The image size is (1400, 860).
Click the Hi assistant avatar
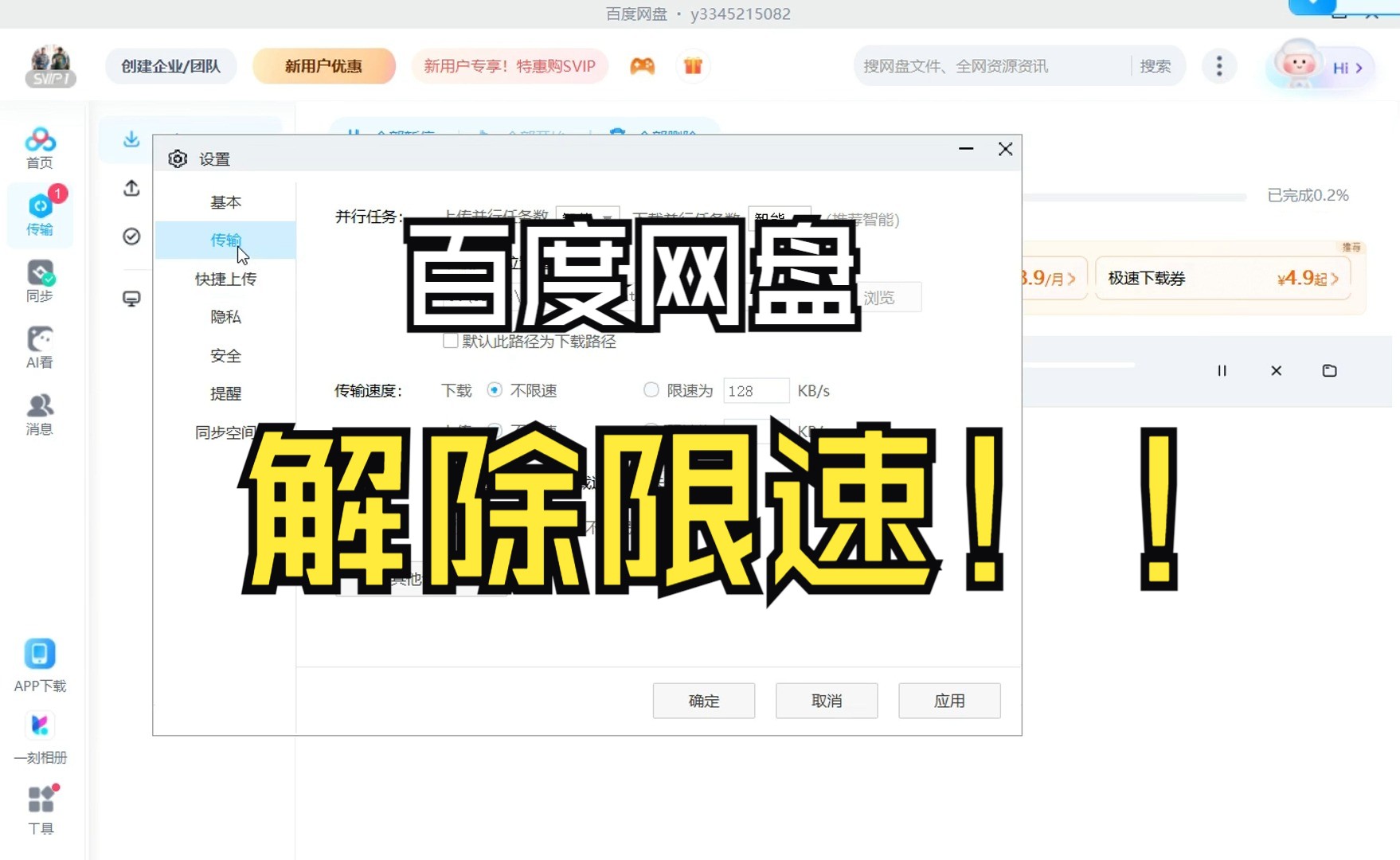click(x=1298, y=64)
